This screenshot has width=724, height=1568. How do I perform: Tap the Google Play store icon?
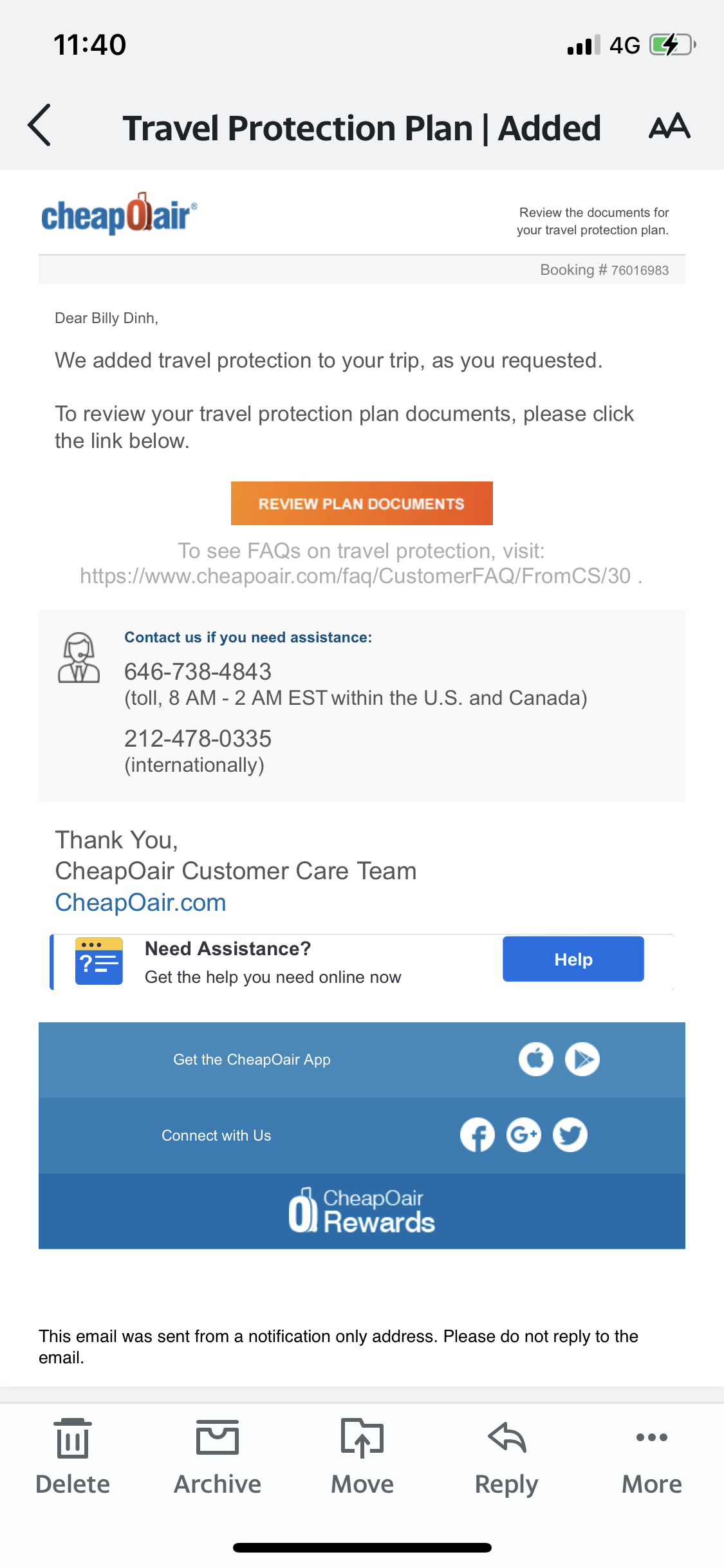pos(582,1059)
